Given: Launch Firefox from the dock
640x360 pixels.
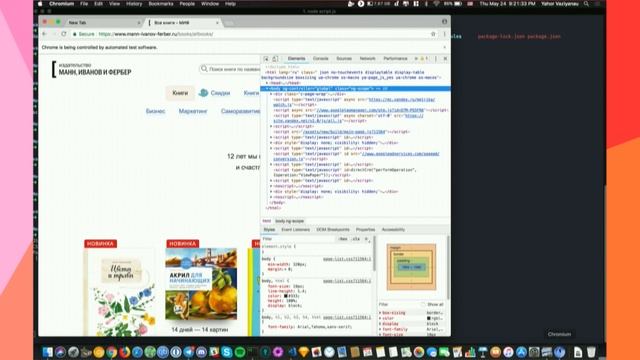Looking at the screenshot, I should pyautogui.click(x=124, y=352).
